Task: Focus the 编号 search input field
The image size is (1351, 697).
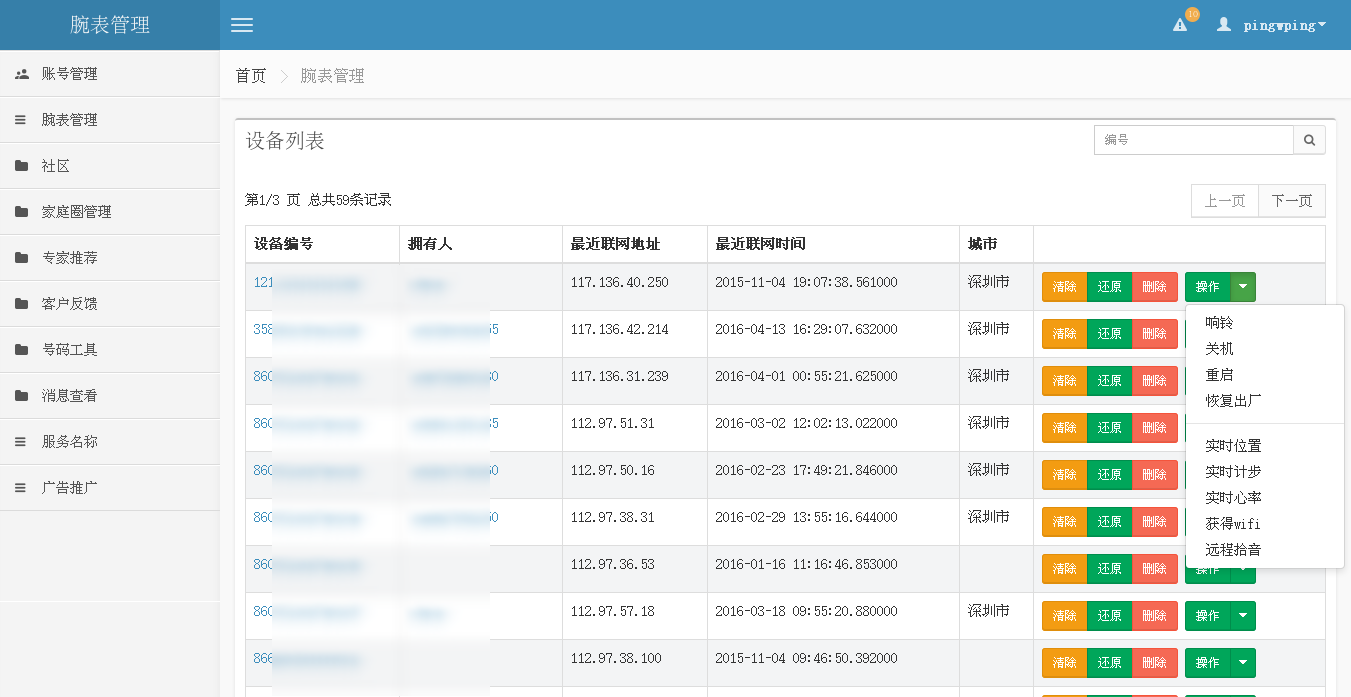Action: tap(1194, 140)
